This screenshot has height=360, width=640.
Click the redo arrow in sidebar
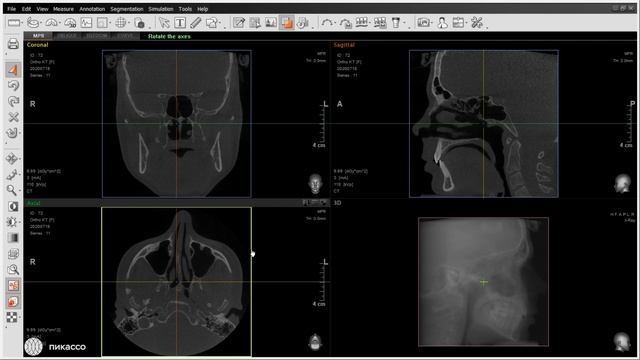(13, 102)
